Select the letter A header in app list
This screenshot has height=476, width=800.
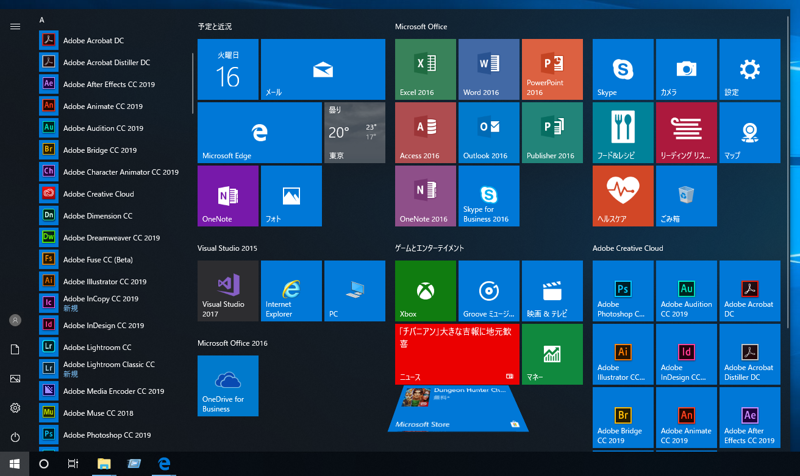coord(42,20)
